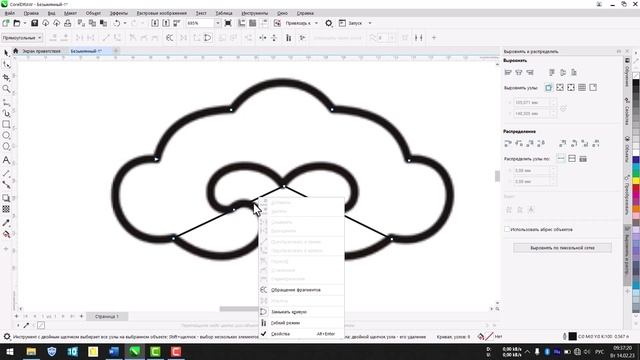Pick the yellow swatch in palette
The width and height of the screenshot is (640, 360).
tap(636, 180)
